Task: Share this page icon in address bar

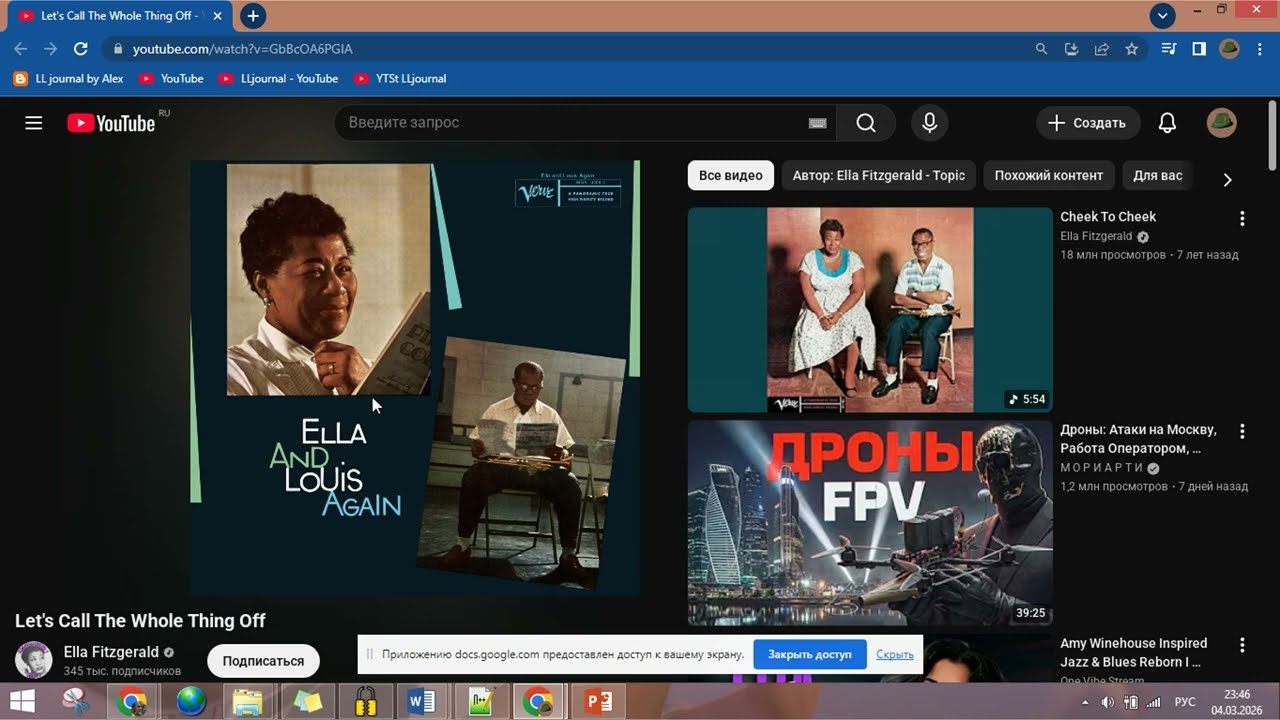Action: pos(1101,48)
